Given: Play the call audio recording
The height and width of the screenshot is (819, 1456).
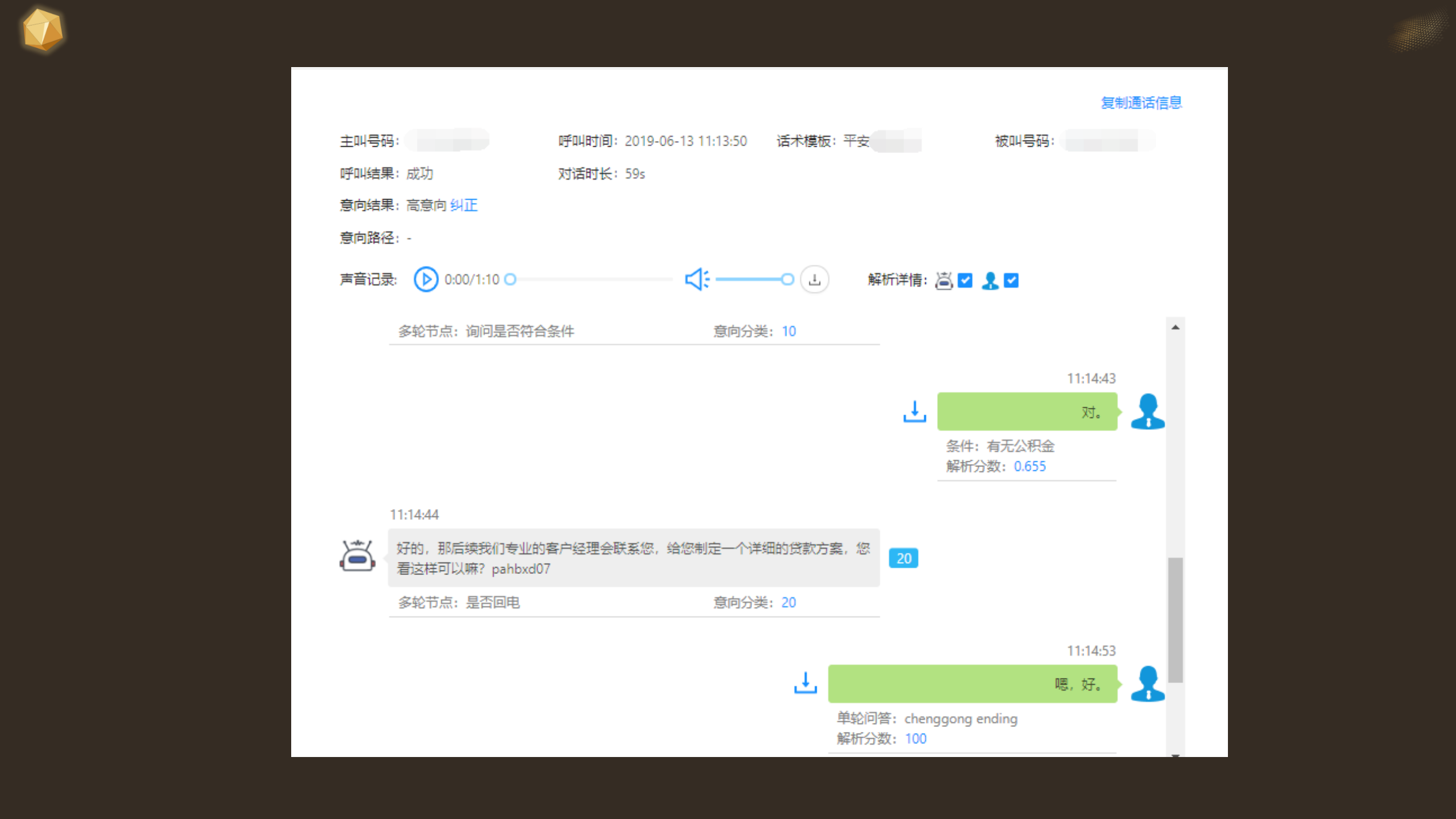Looking at the screenshot, I should pyautogui.click(x=425, y=279).
